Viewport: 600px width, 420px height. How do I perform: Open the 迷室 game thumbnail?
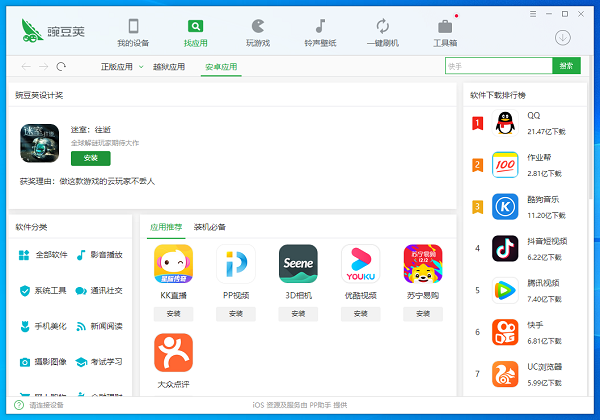click(39, 143)
